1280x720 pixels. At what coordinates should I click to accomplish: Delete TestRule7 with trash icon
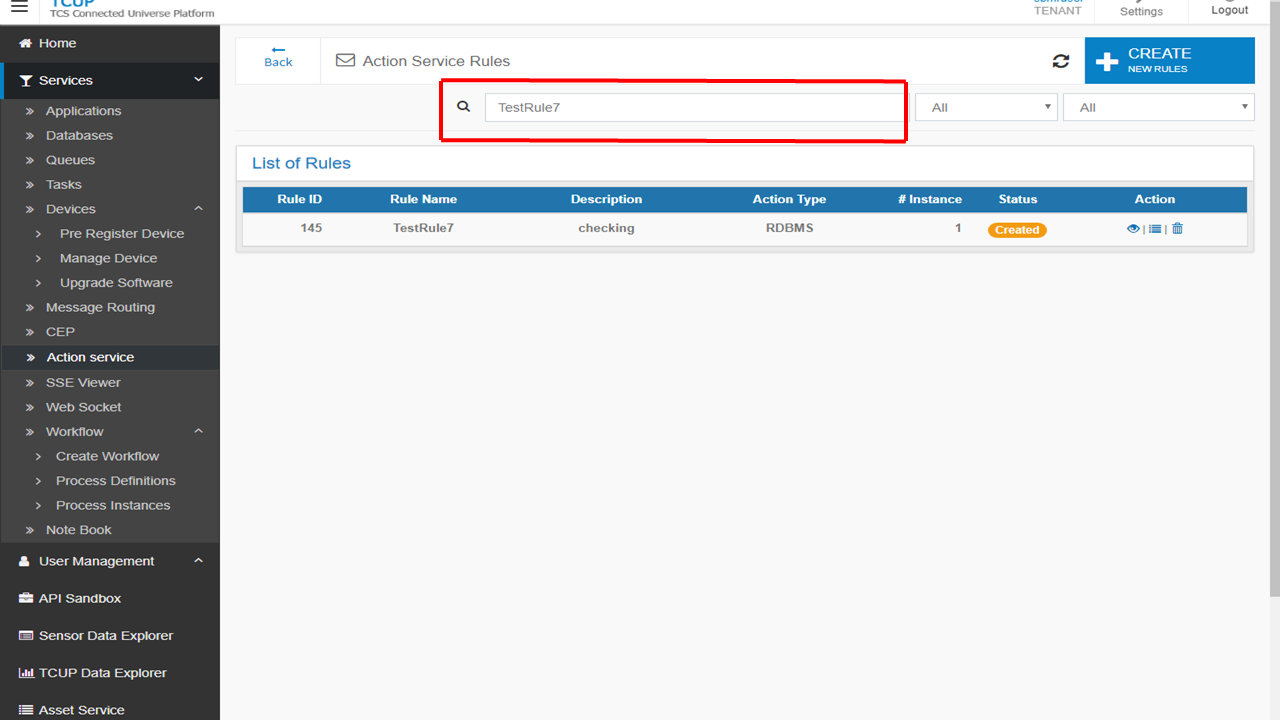coord(1177,228)
